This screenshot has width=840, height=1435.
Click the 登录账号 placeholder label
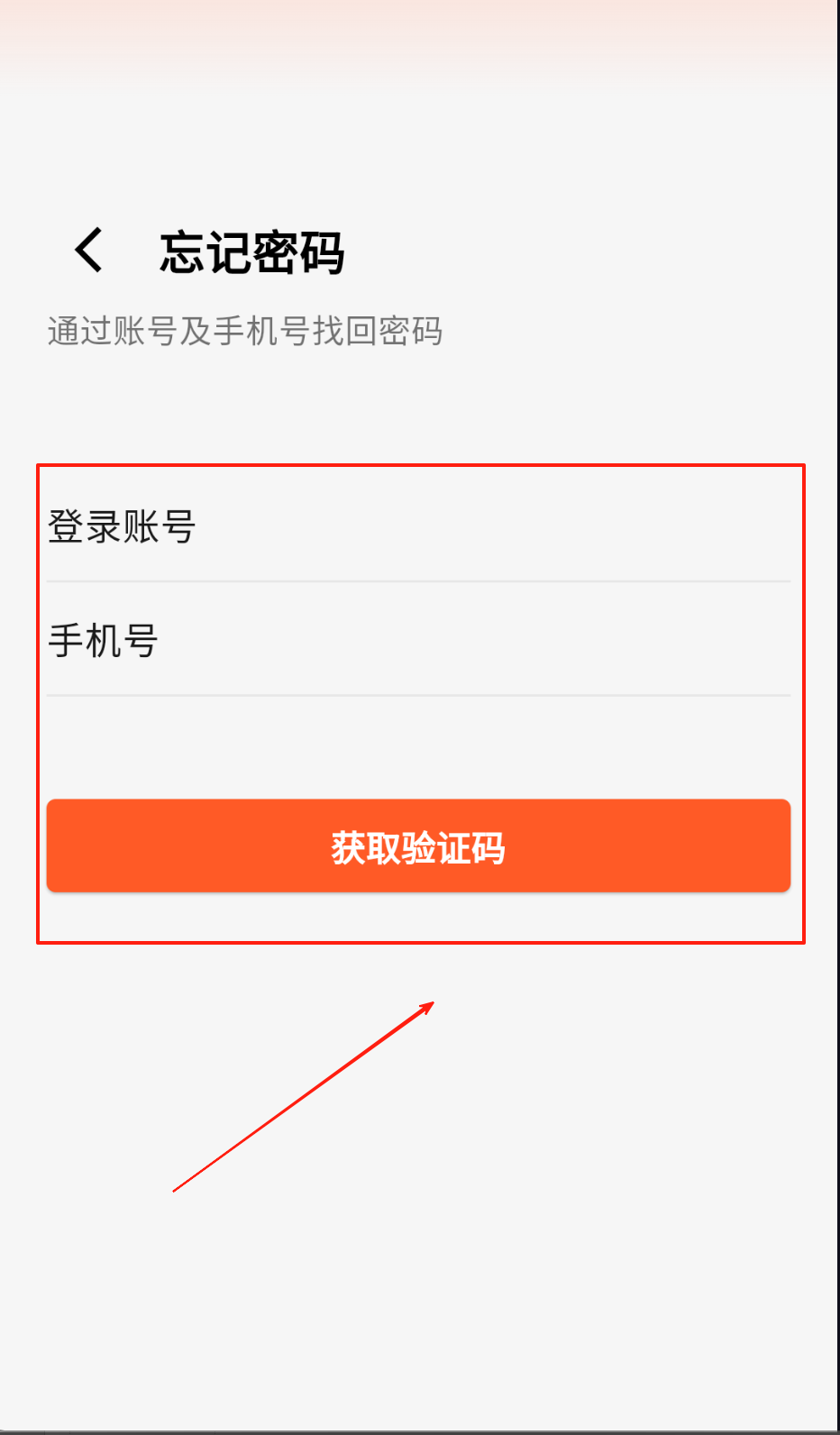coord(122,526)
